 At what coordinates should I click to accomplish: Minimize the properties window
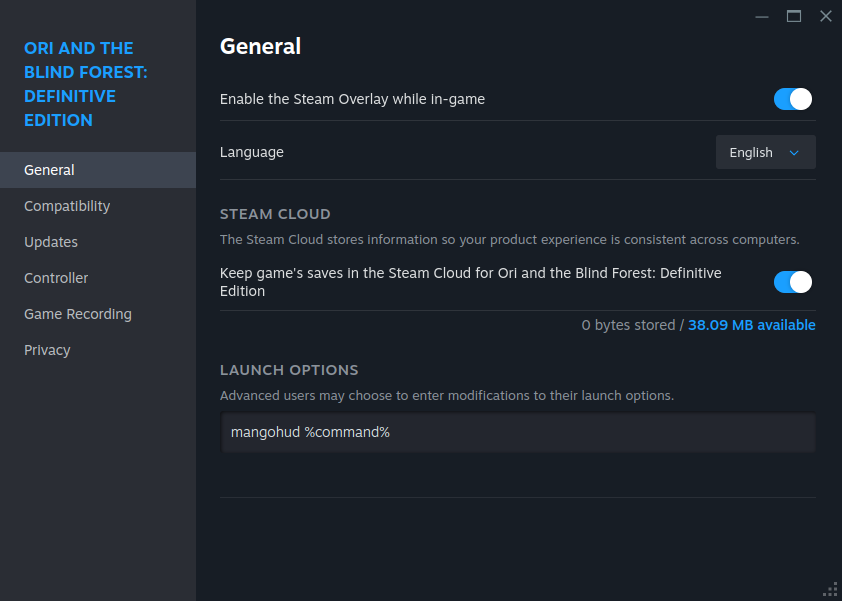pos(761,17)
